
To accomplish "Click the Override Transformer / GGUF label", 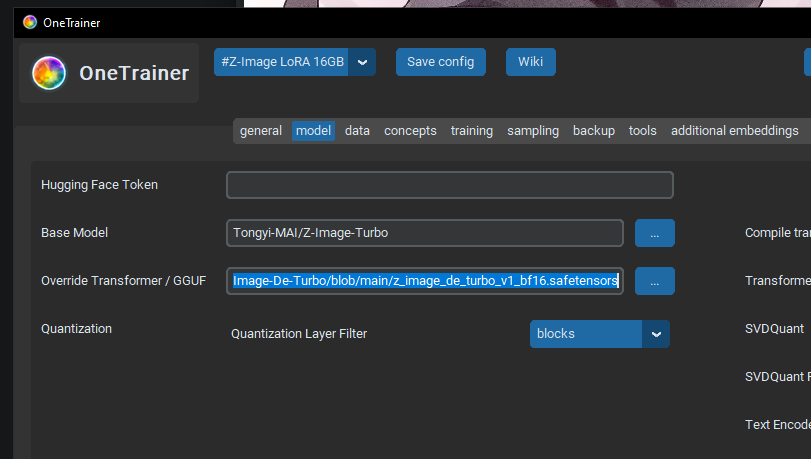I will coord(124,281).
